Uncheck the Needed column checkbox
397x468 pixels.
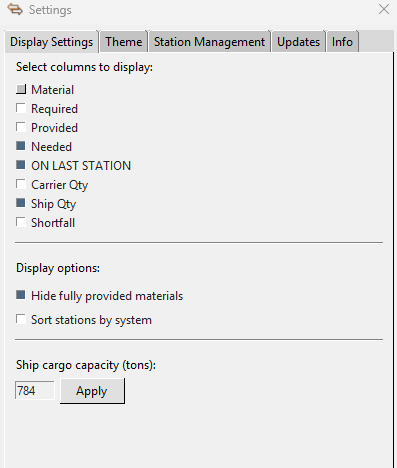pos(21,146)
